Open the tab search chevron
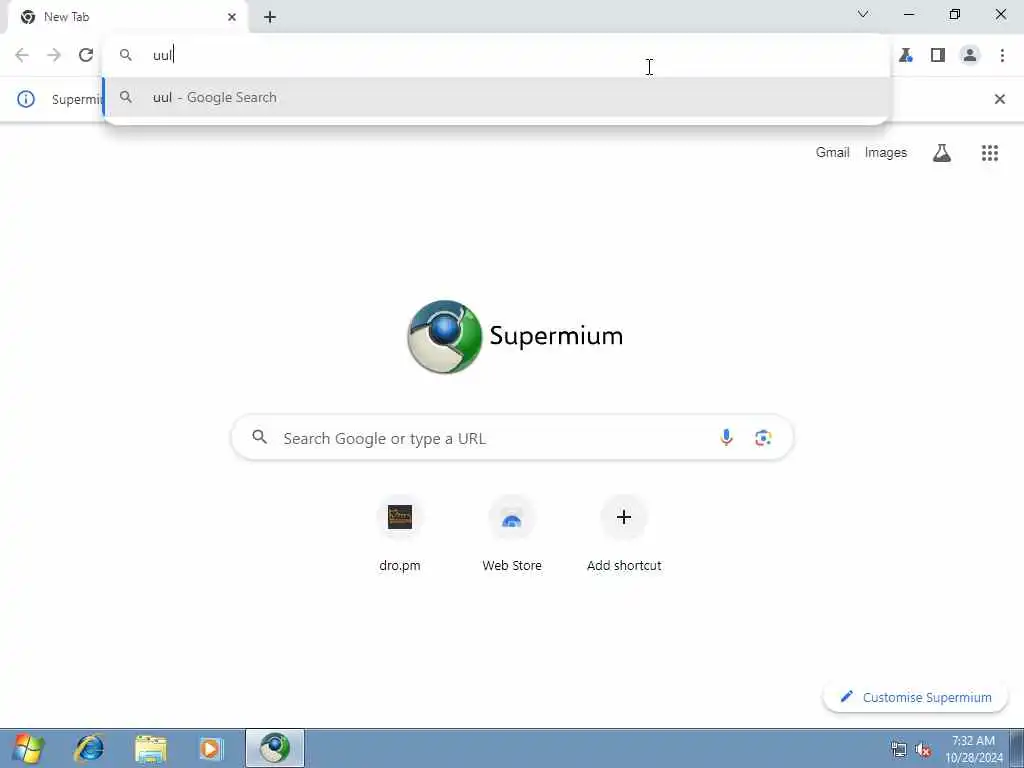This screenshot has width=1024, height=768. pyautogui.click(x=863, y=14)
